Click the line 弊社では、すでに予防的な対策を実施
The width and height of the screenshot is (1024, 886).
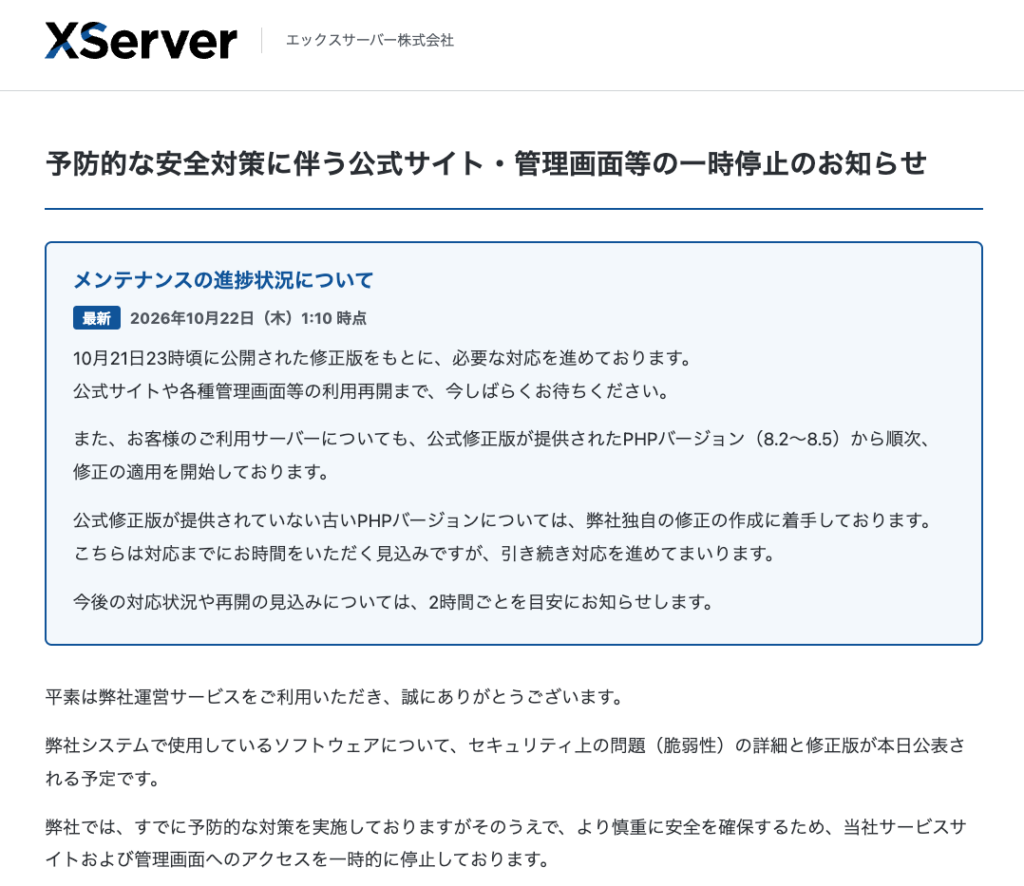coord(505,827)
